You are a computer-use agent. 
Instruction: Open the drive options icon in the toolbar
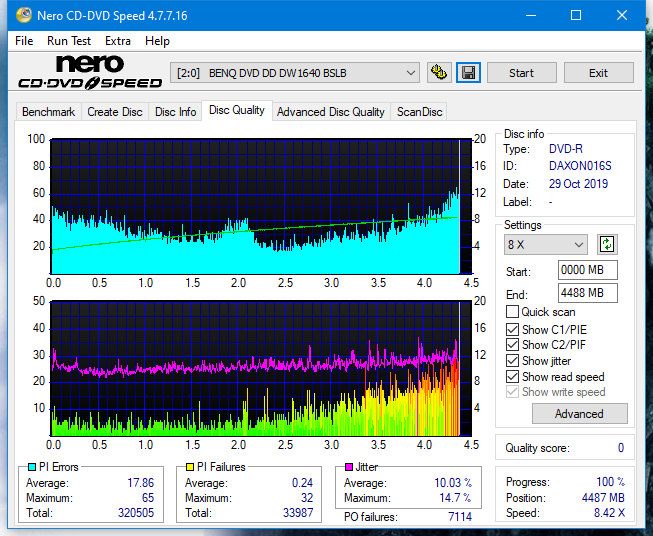[439, 73]
